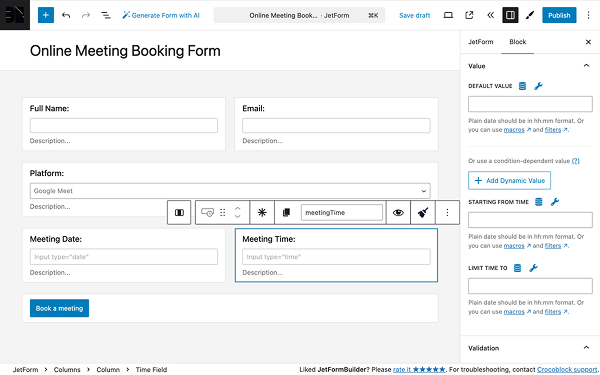Click the site logo at top-left
Viewport: 600px width, 375px height.
15,15
